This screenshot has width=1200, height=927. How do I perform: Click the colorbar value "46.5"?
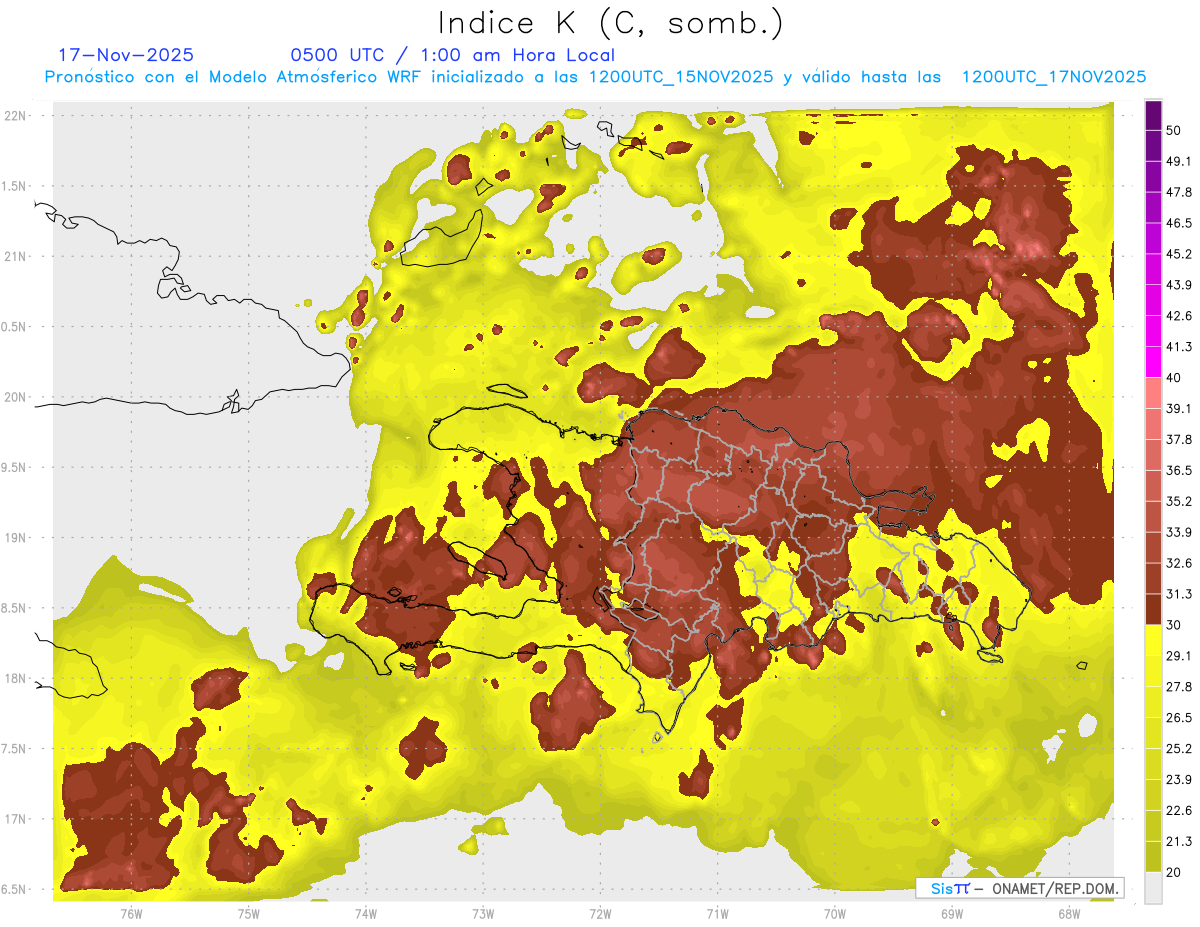pyautogui.click(x=1179, y=223)
